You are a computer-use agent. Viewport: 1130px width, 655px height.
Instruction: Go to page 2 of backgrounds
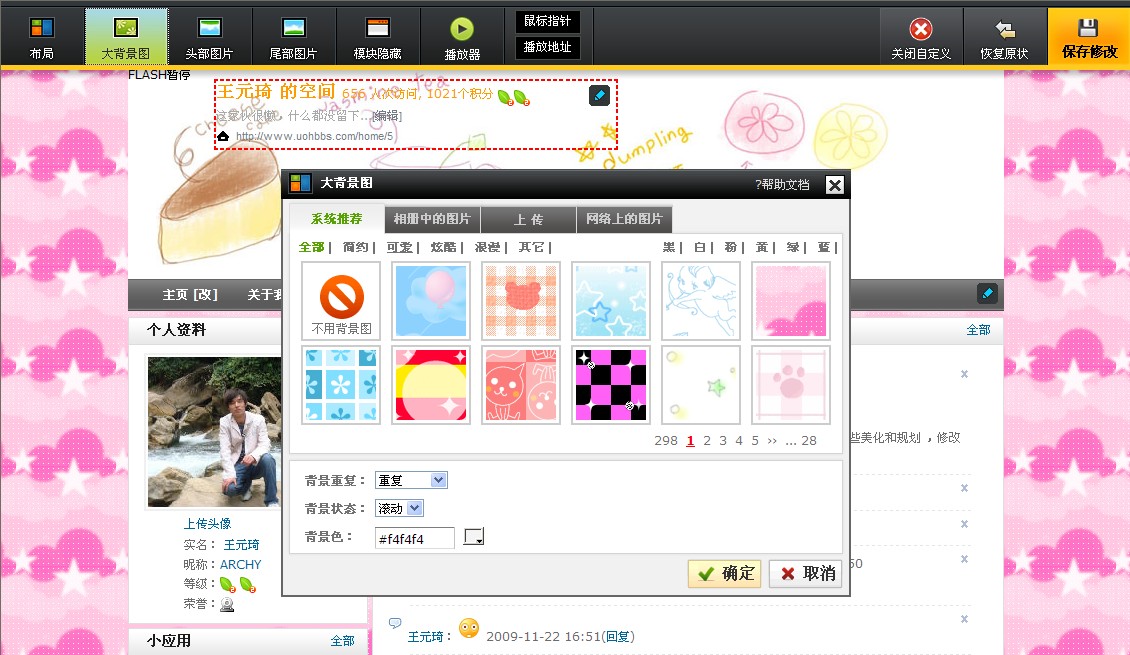[x=707, y=440]
